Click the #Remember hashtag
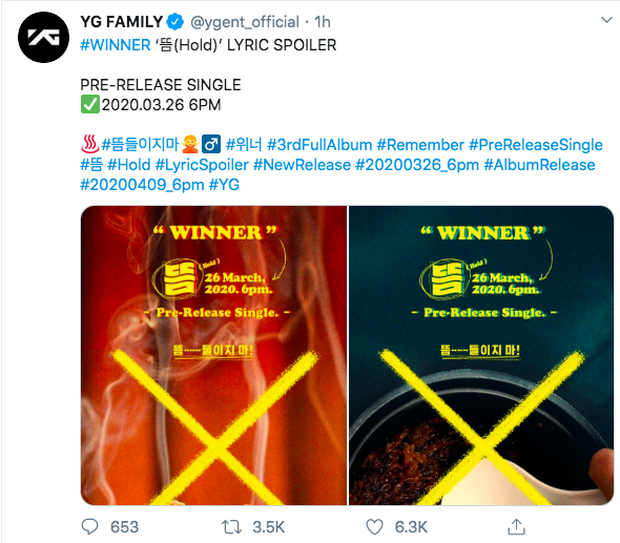This screenshot has height=543, width=620. (x=420, y=145)
